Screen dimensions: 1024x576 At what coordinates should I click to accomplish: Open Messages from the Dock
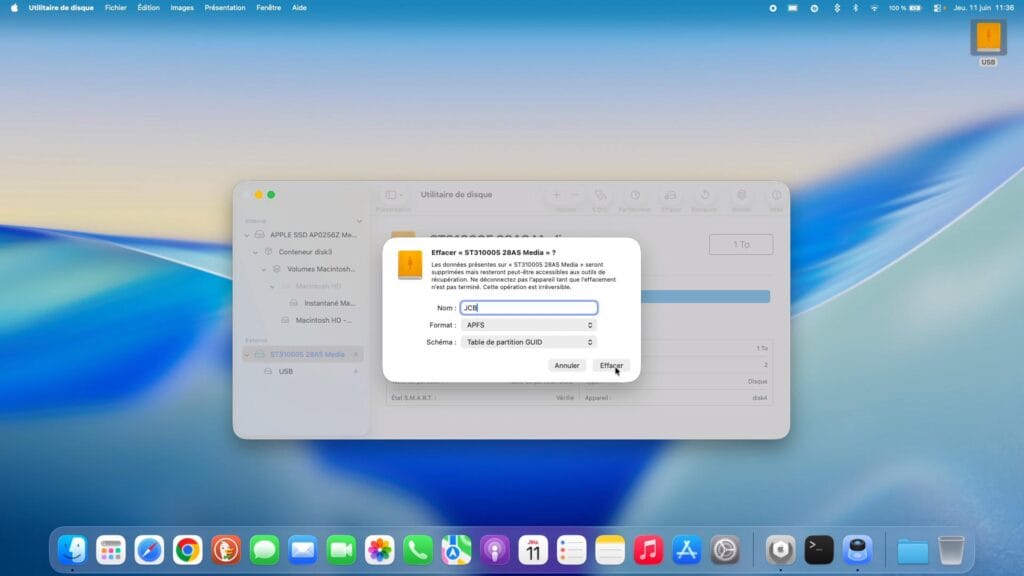(264, 550)
